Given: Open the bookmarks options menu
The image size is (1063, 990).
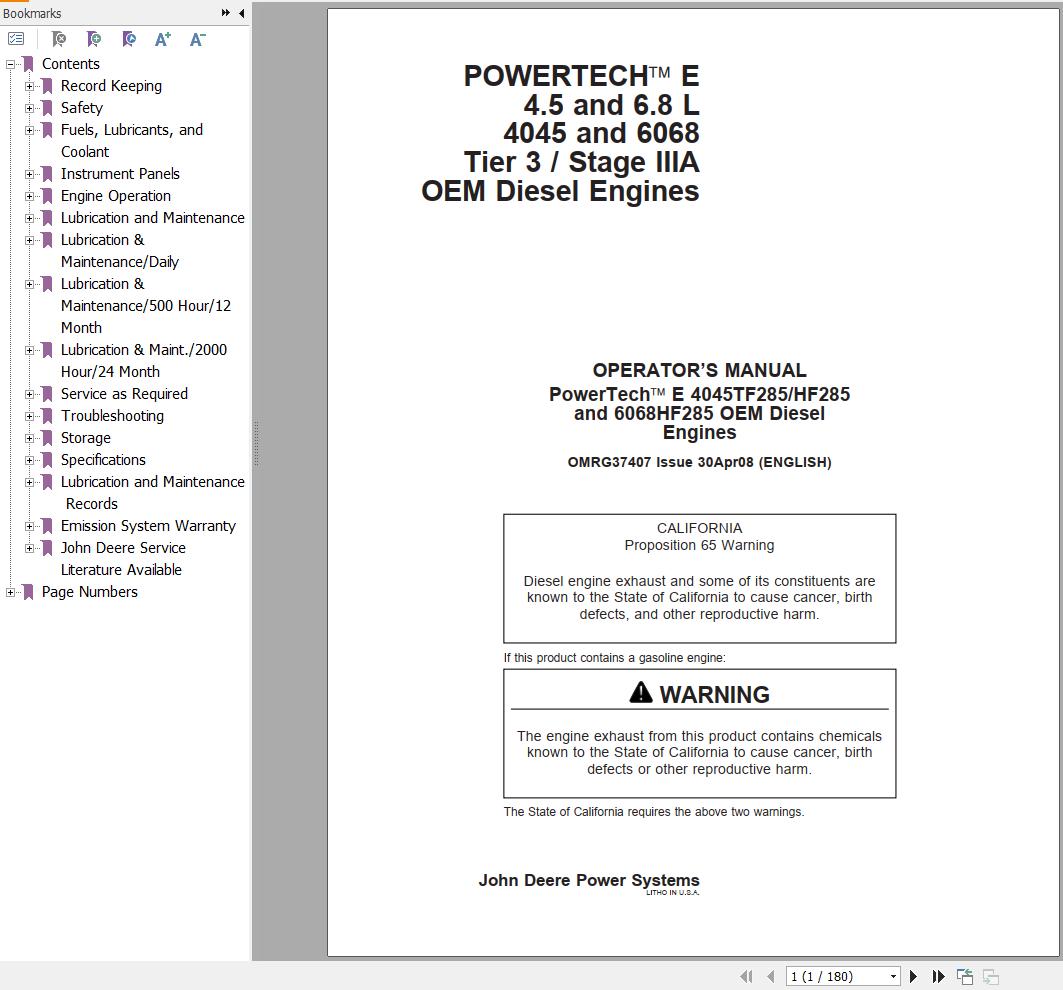Looking at the screenshot, I should (16, 39).
